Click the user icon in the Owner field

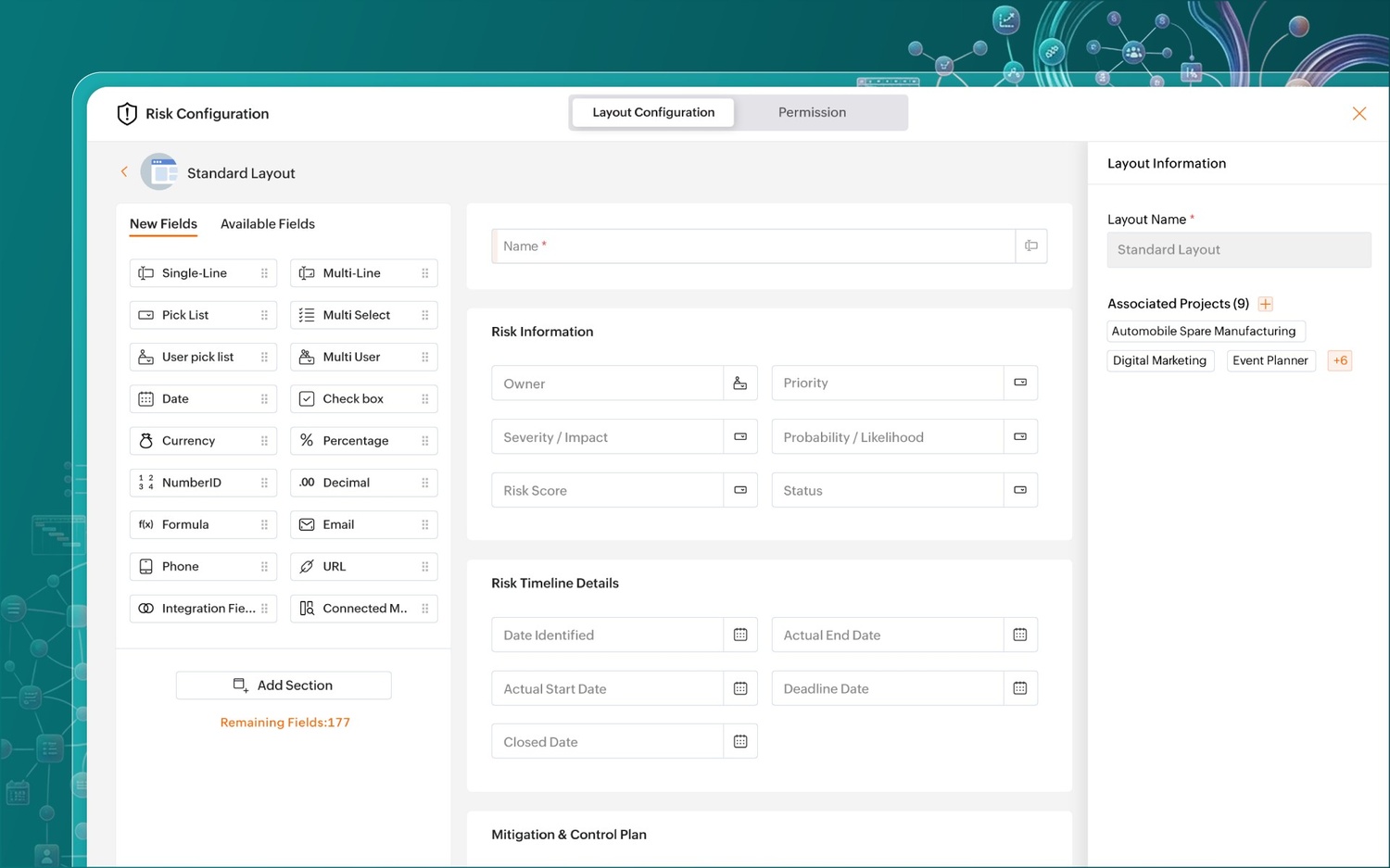pyautogui.click(x=739, y=384)
